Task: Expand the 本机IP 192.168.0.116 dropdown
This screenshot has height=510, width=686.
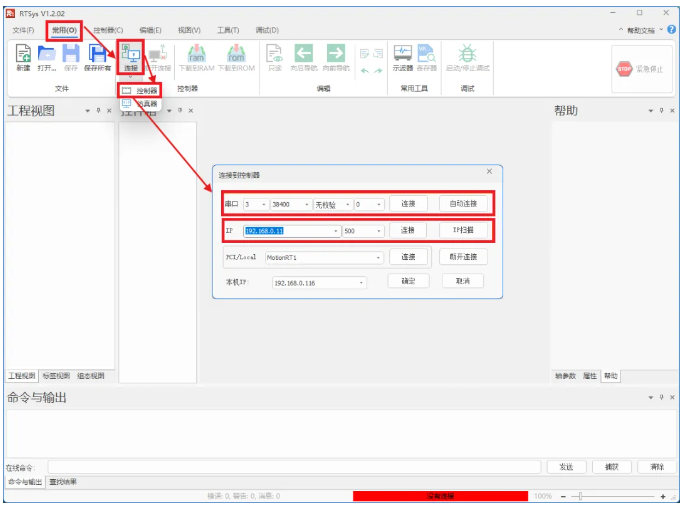Action: (361, 283)
